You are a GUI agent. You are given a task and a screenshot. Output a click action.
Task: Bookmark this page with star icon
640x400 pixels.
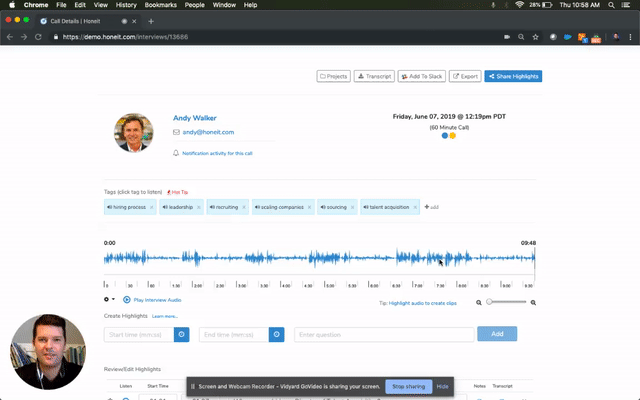coord(536,37)
